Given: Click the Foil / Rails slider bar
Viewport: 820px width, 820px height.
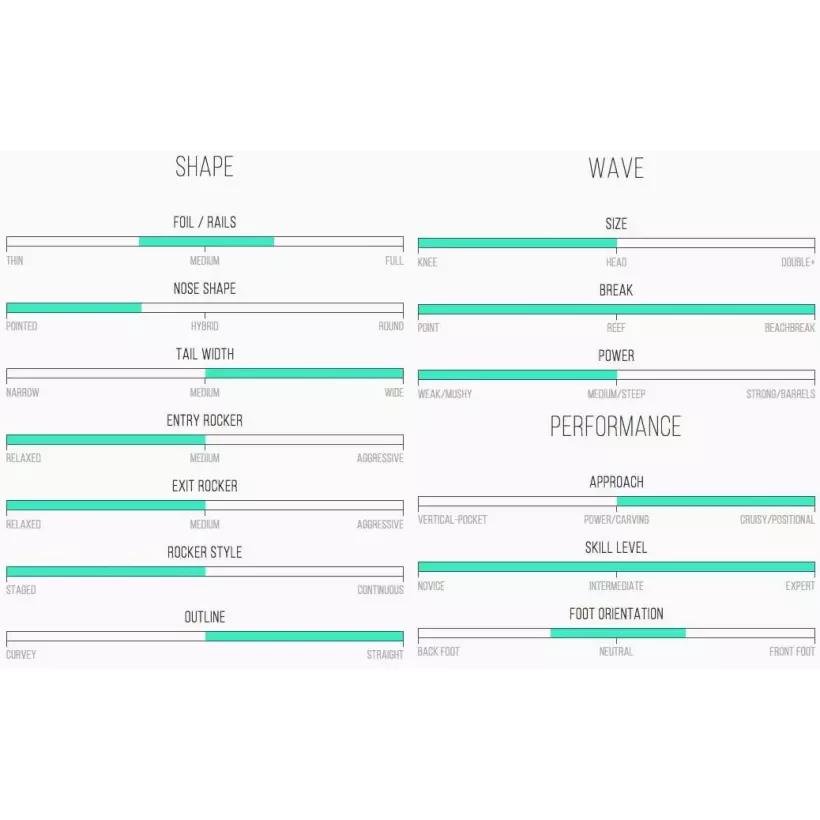Looking at the screenshot, I should click(205, 242).
